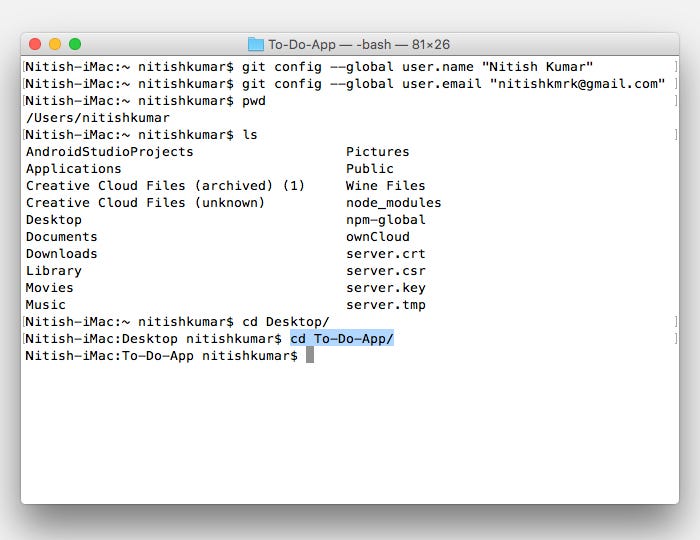700x540 pixels.
Task: Click Movies in the ls listing
Action: coord(49,288)
